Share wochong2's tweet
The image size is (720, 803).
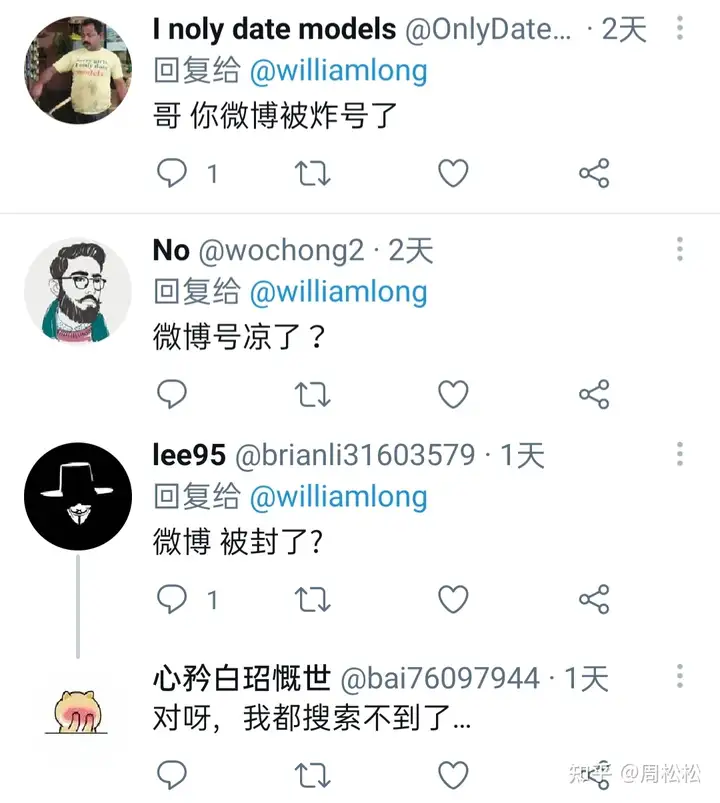pos(594,394)
